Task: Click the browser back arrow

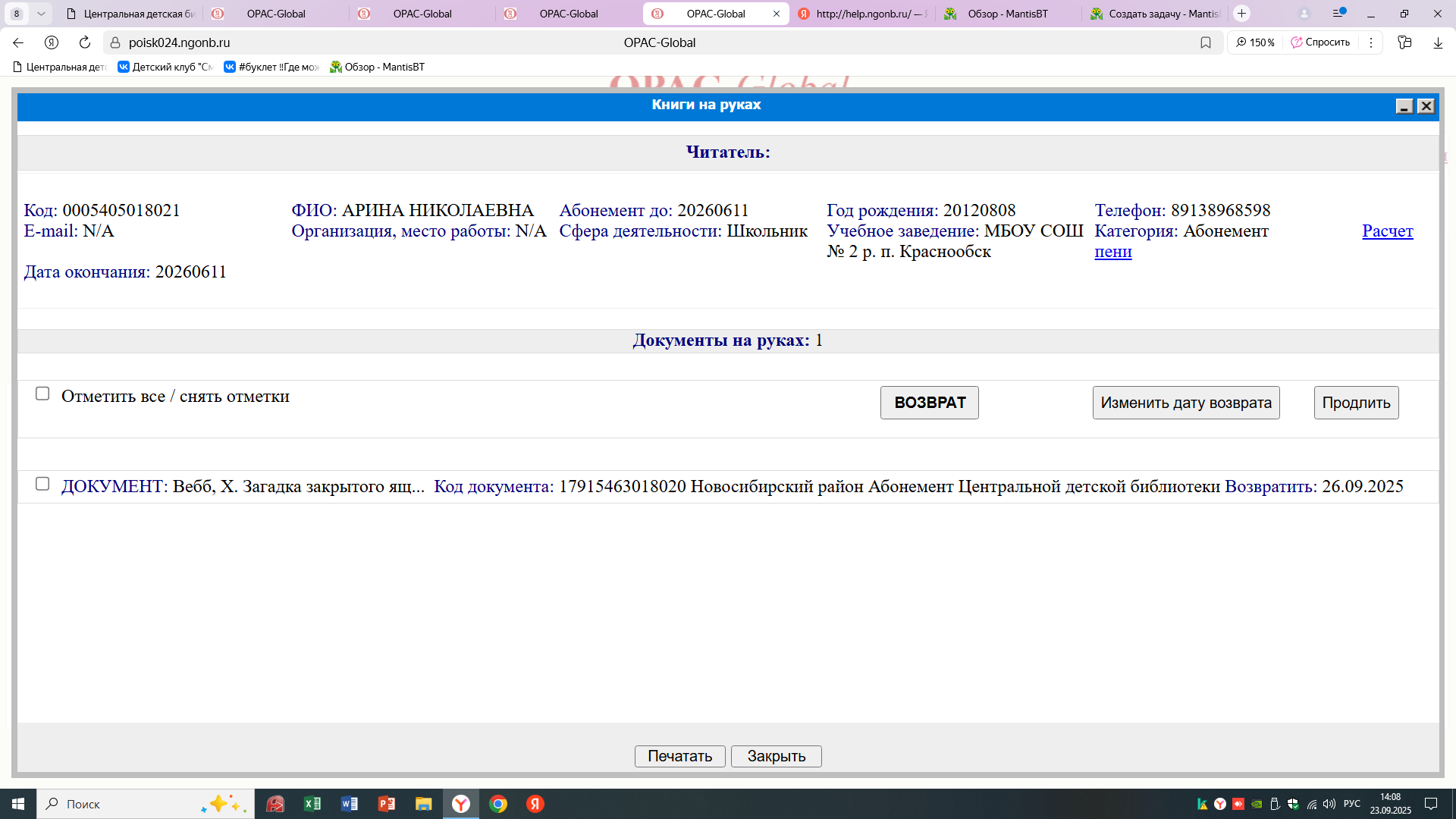Action: click(x=18, y=42)
